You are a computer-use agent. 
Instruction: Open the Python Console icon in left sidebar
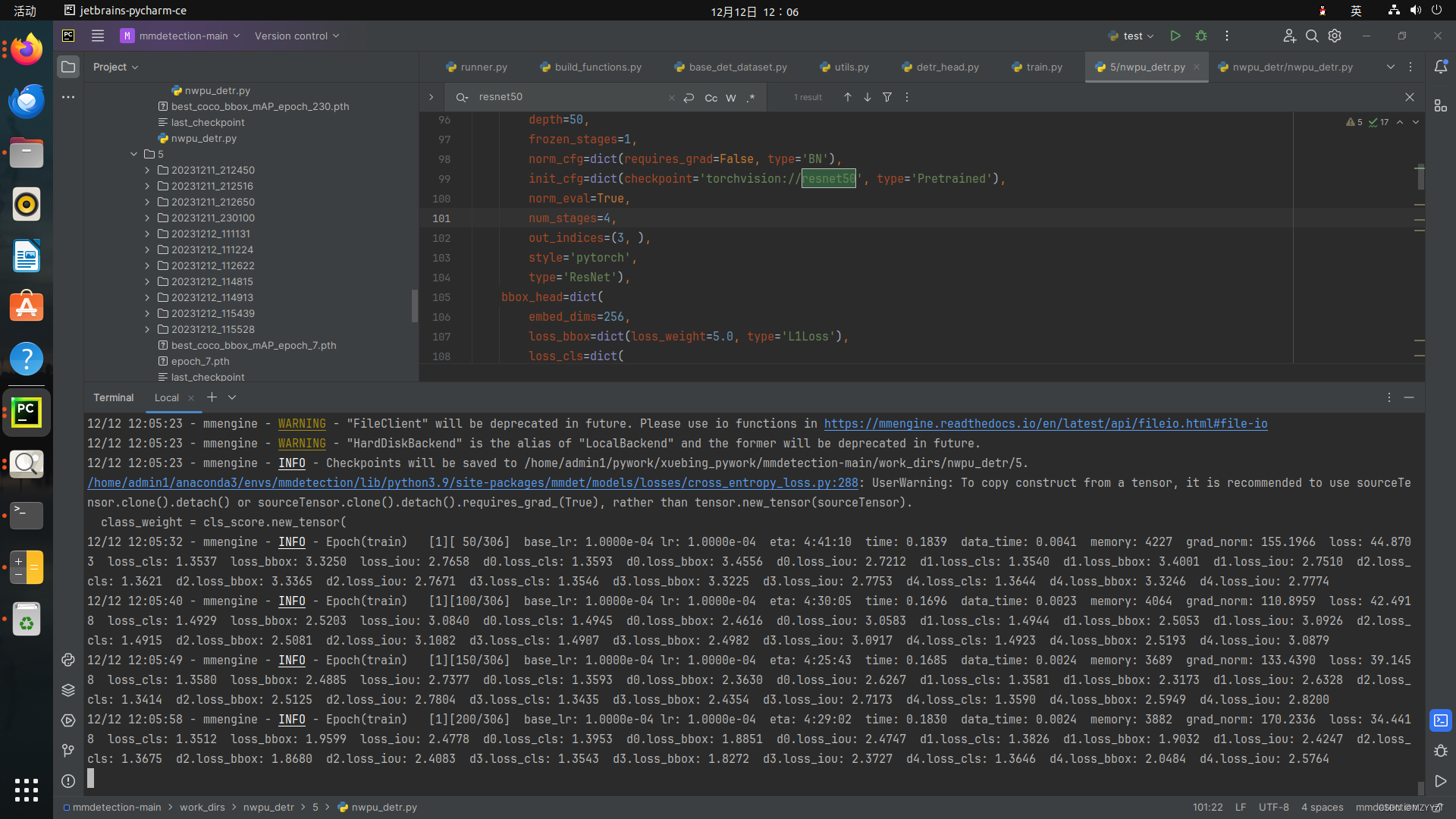[x=68, y=660]
